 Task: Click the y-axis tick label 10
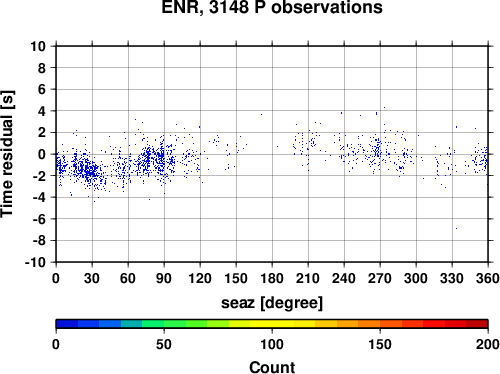click(38, 46)
